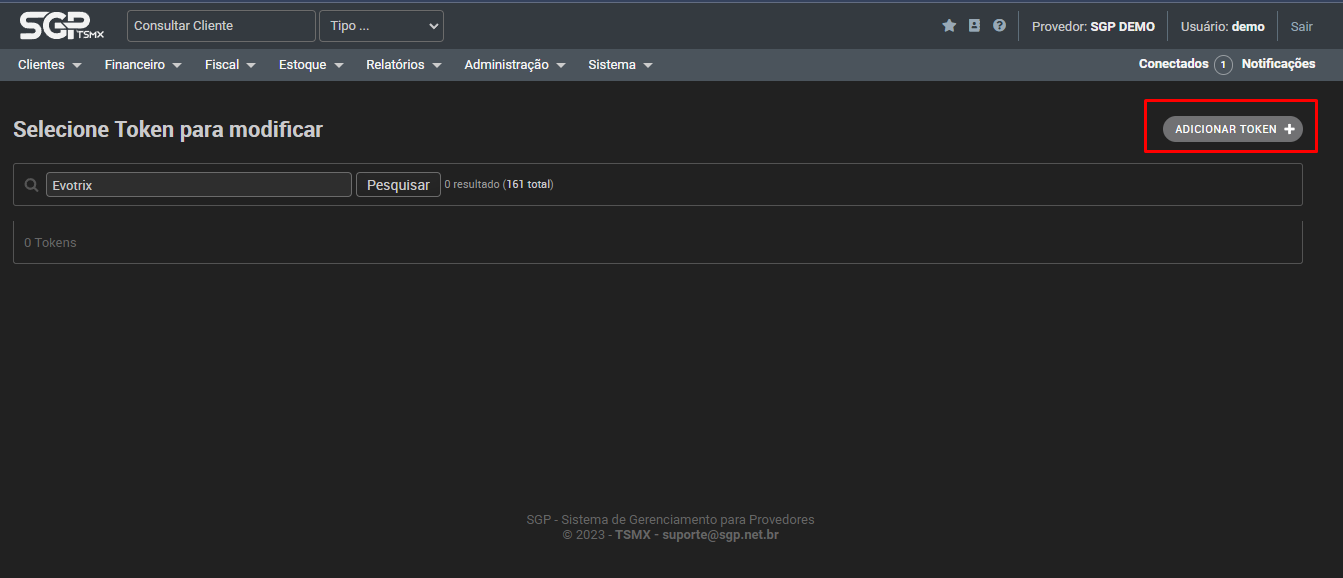Click the connected users count badge

click(x=1223, y=65)
